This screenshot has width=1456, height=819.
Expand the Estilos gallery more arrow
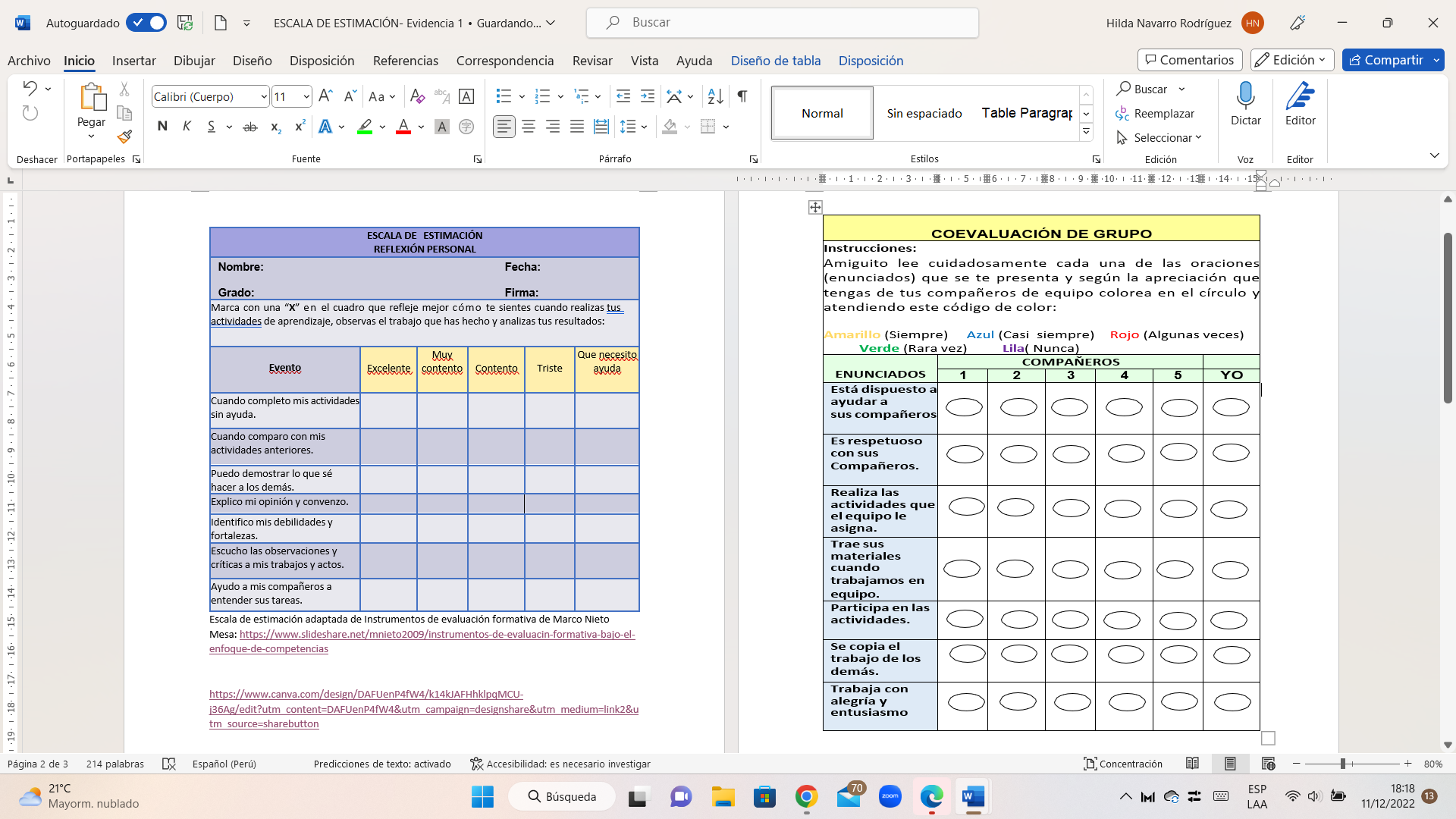pos(1086,133)
